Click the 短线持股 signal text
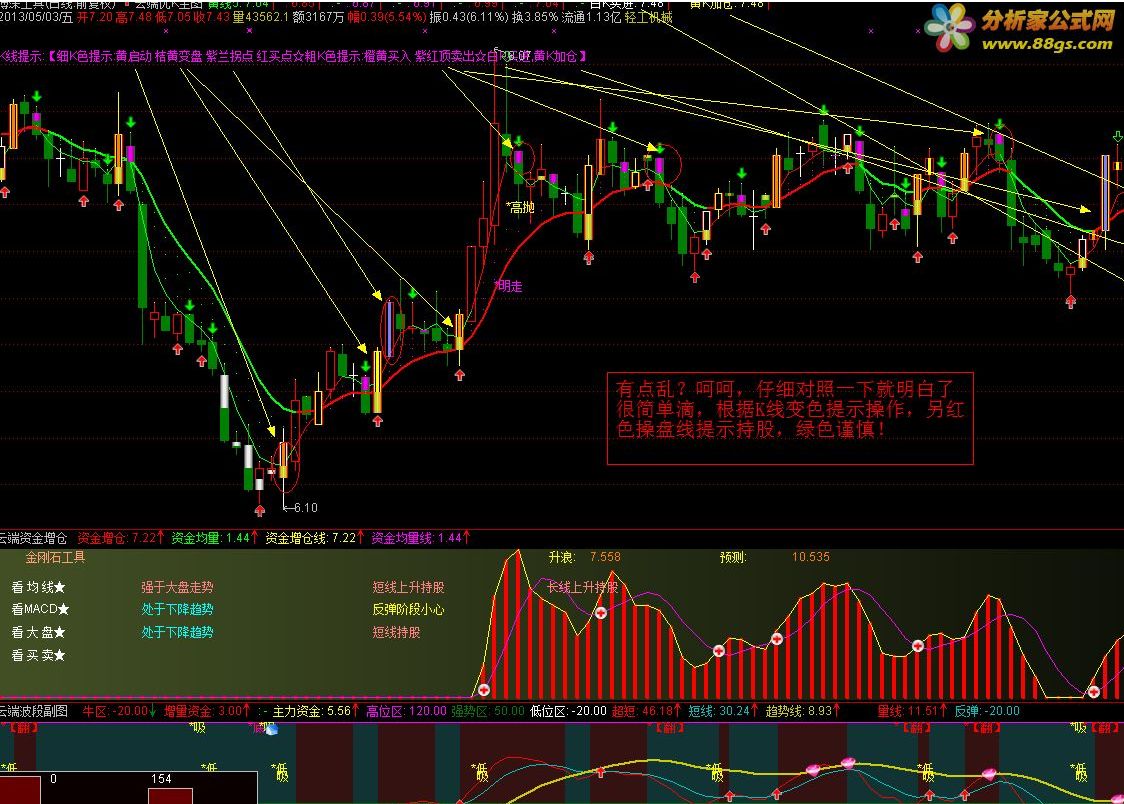 pos(396,632)
